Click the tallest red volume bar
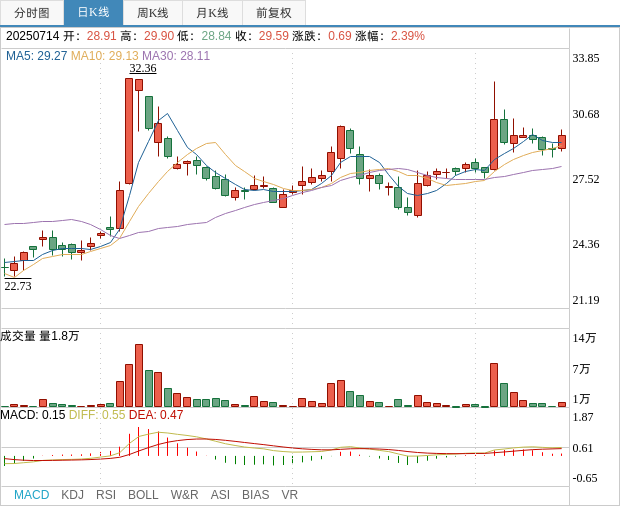Image resolution: width=620 pixels, height=506 pixels. [139, 376]
